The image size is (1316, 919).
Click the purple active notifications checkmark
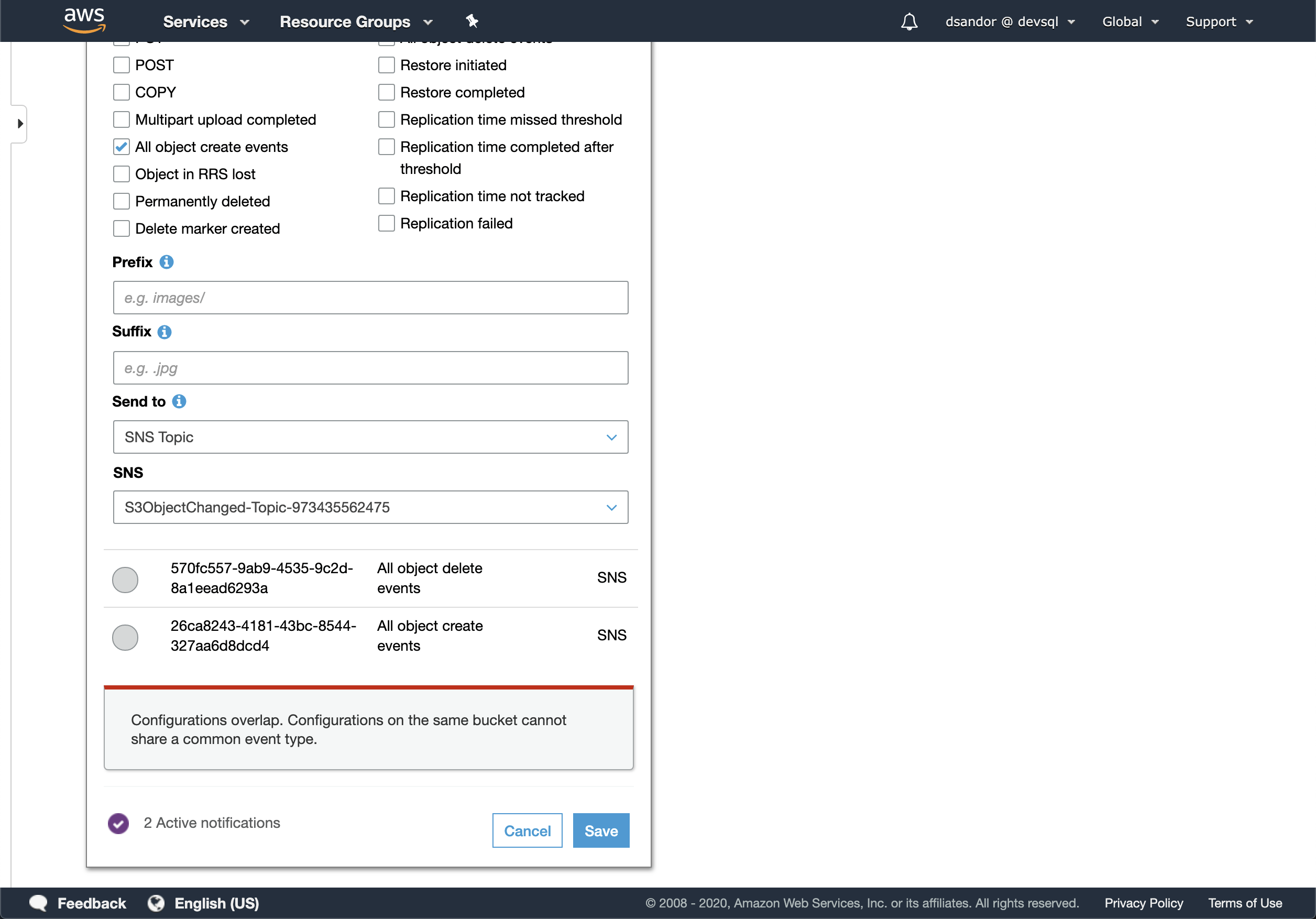coord(118,823)
